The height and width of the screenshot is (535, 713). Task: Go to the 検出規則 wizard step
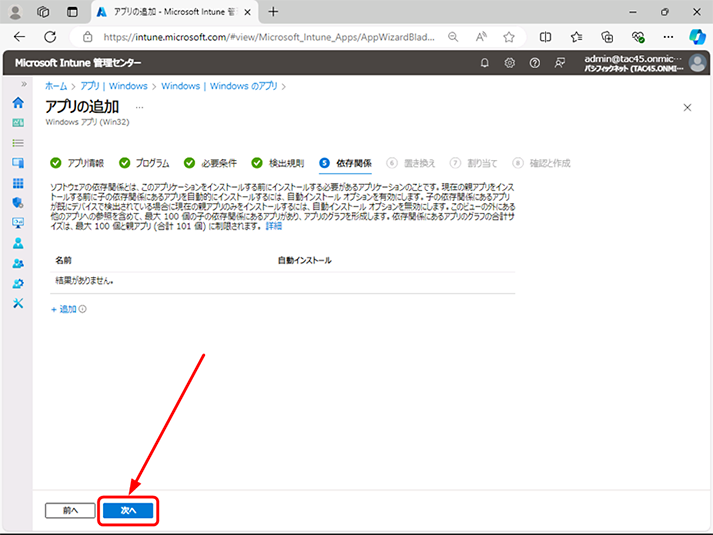(x=277, y=163)
